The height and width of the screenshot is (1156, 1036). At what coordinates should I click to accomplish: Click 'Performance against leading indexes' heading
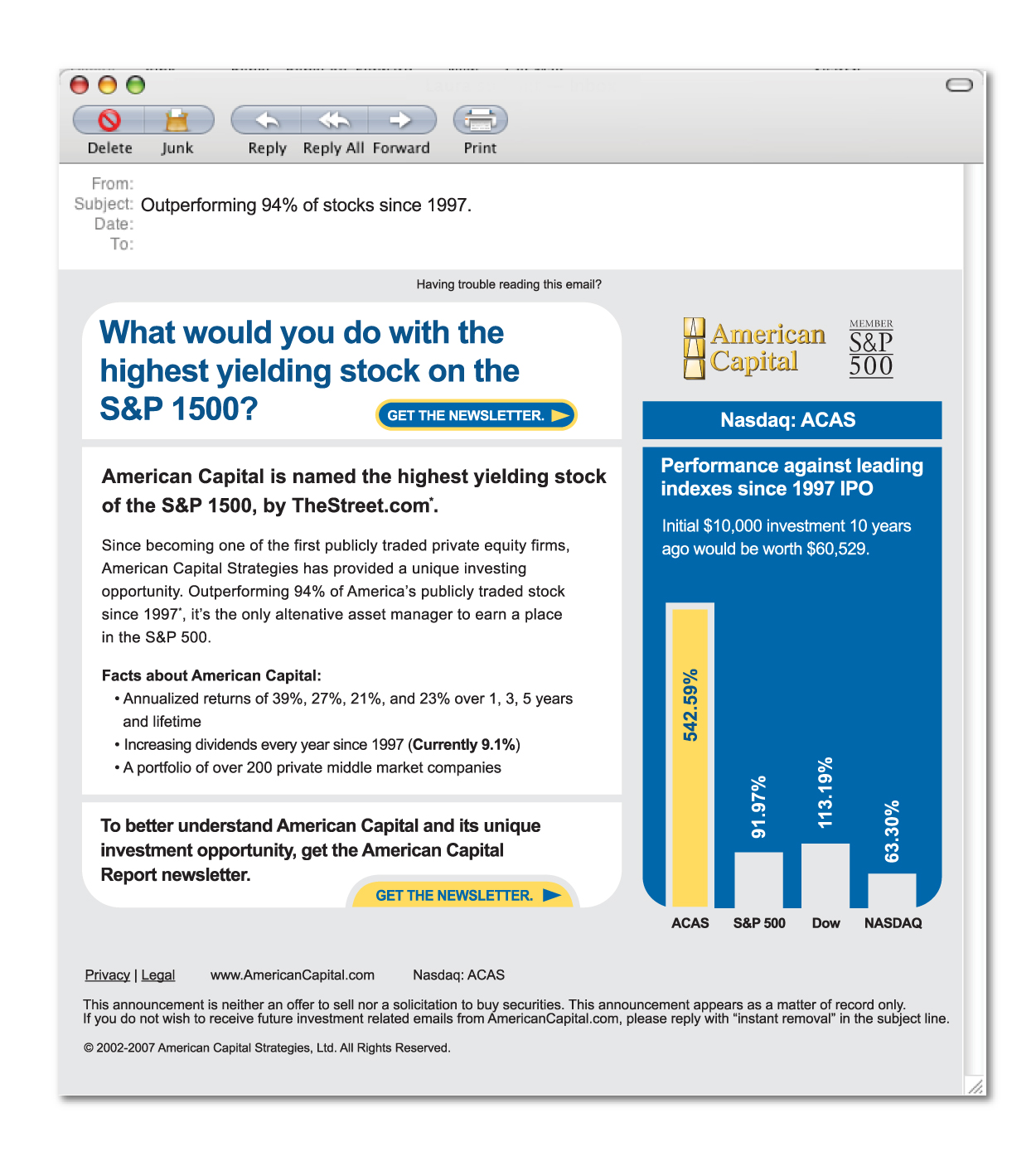792,476
